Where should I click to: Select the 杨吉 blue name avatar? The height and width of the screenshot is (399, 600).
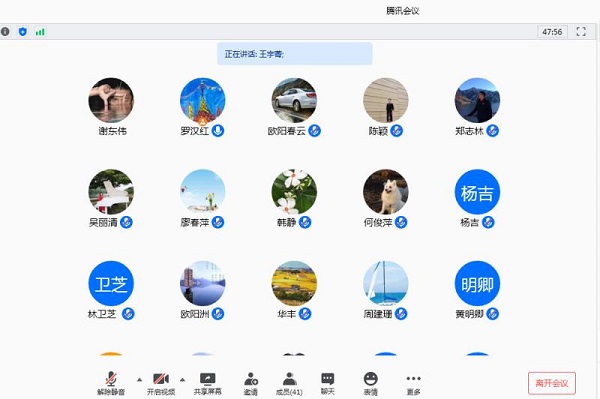pos(477,192)
